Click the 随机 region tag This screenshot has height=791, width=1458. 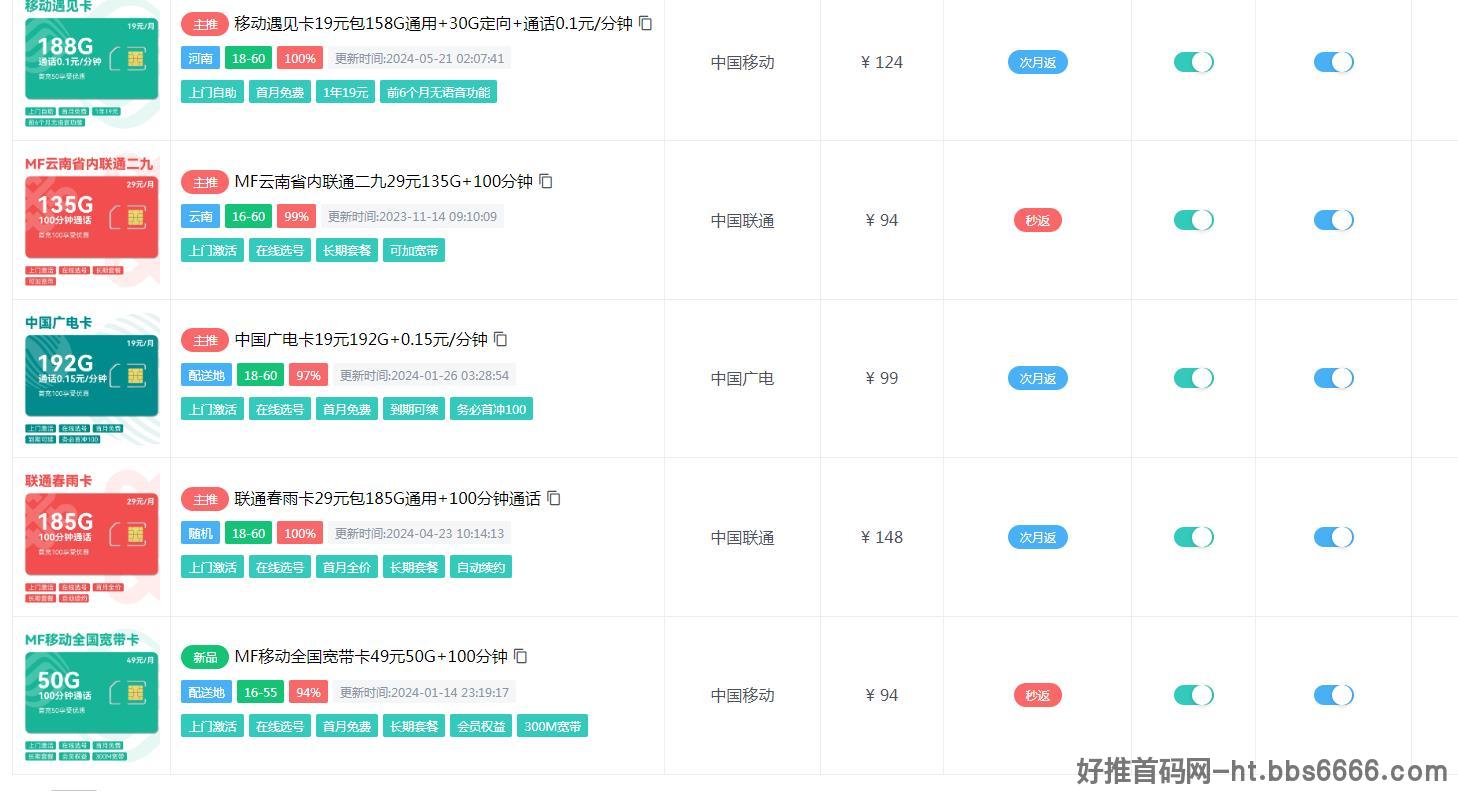click(x=200, y=533)
